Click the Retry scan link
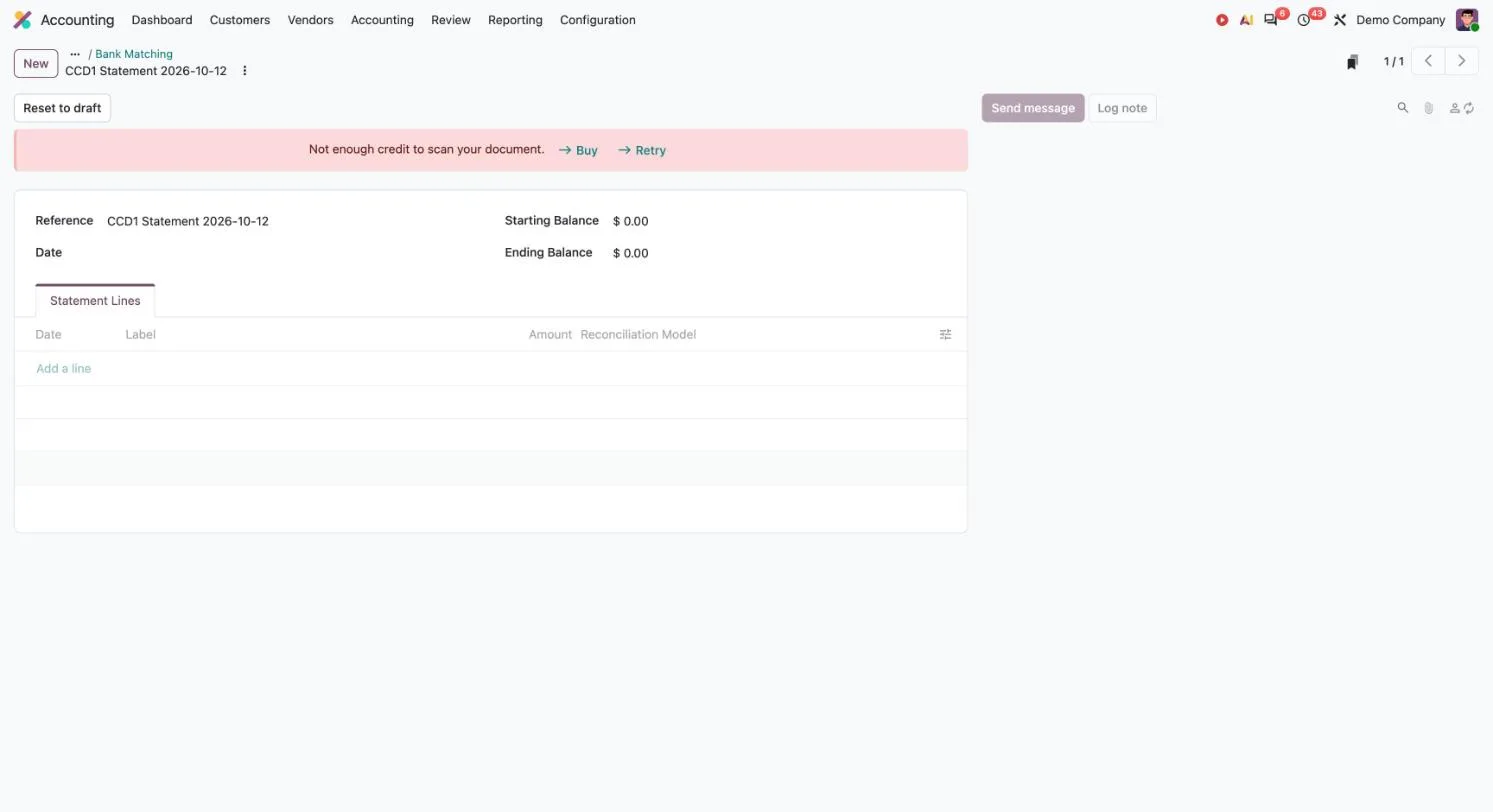This screenshot has width=1493, height=812. 642,150
